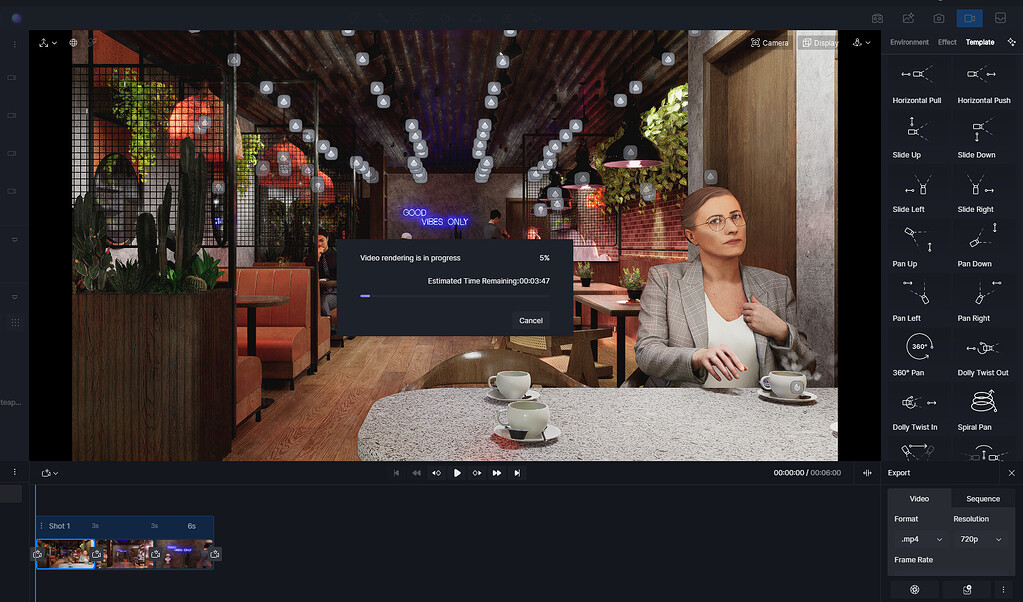
Task: Cancel the video rendering in progress
Action: (x=530, y=321)
